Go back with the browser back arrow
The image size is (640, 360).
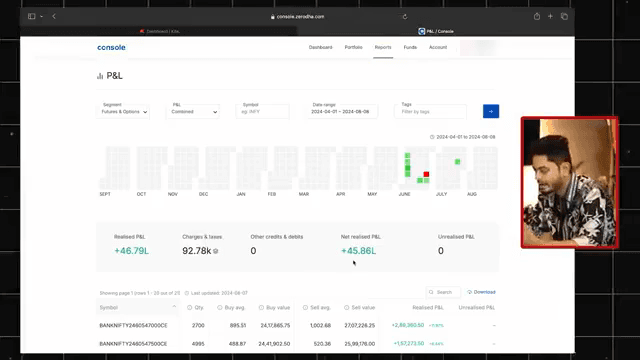tap(54, 16)
